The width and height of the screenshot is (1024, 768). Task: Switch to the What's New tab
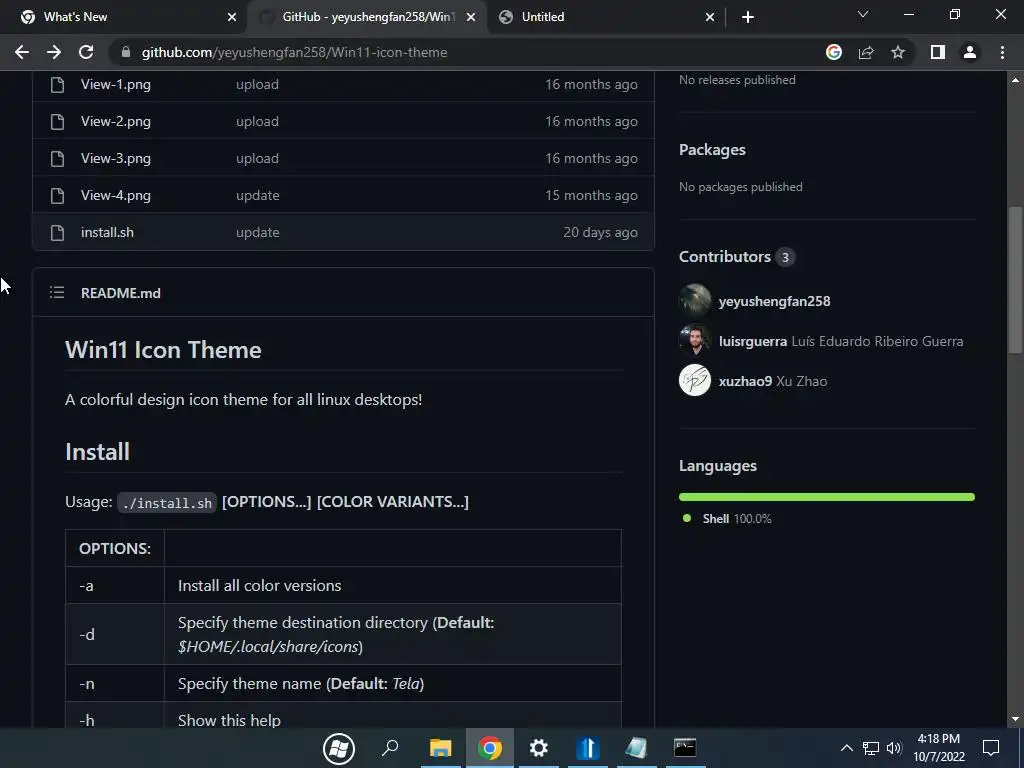pyautogui.click(x=124, y=17)
